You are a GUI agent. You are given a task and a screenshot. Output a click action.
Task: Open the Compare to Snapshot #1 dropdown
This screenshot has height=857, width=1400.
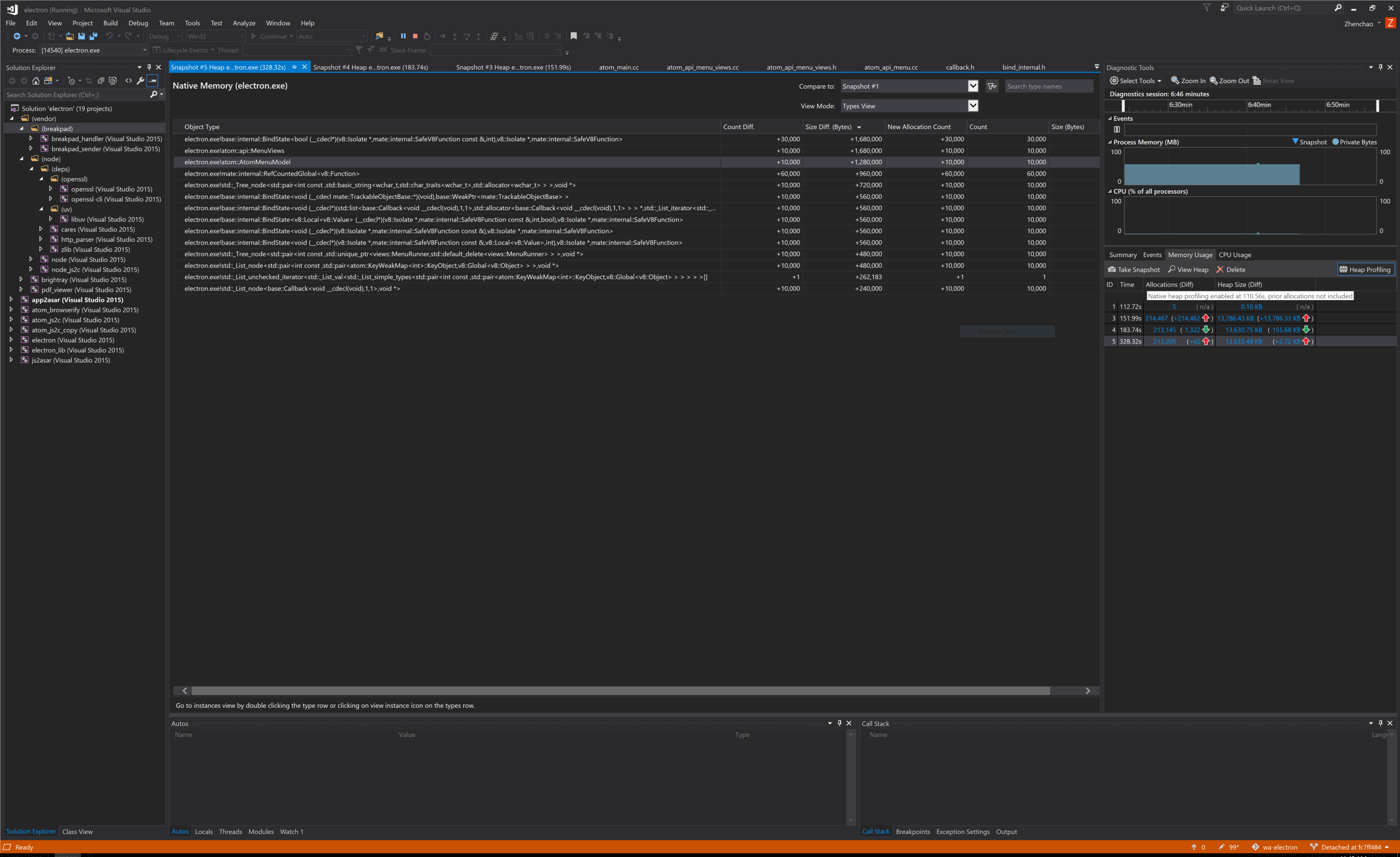[x=973, y=86]
